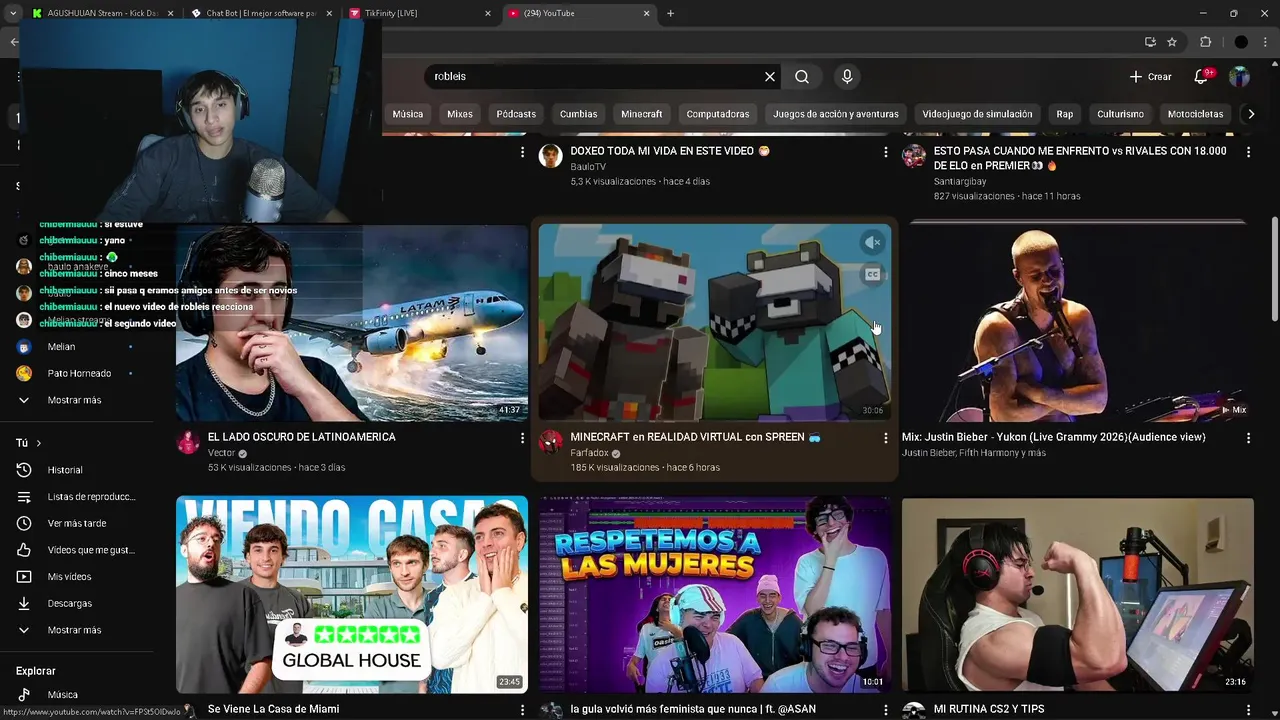Expand subscriptions with Mostrar más
The width and height of the screenshot is (1280, 720).
(x=74, y=400)
